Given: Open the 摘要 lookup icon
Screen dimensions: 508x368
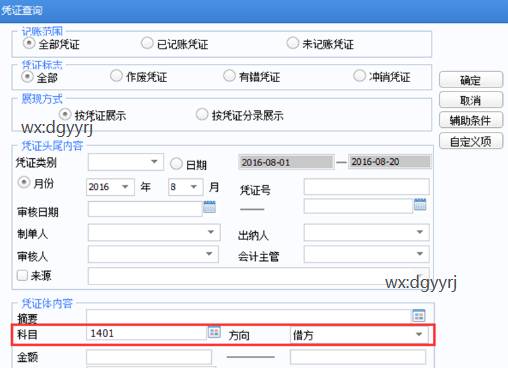Looking at the screenshot, I should point(418,315).
